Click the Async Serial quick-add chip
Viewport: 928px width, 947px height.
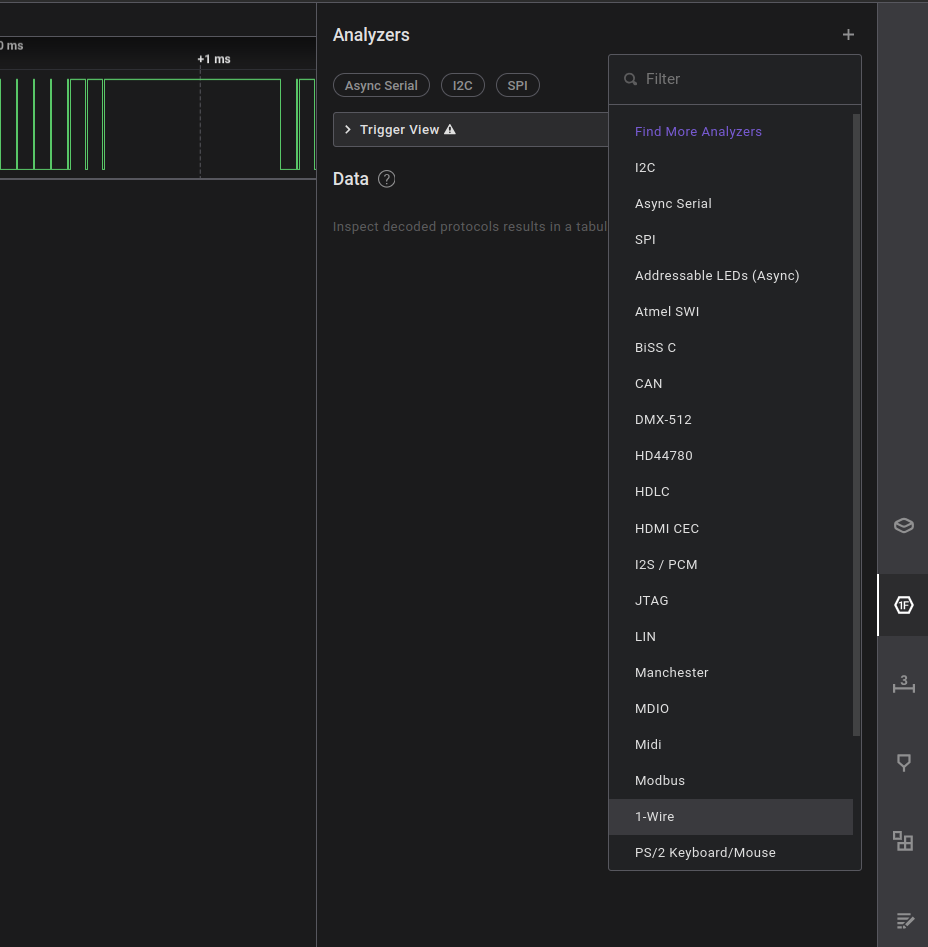(381, 86)
